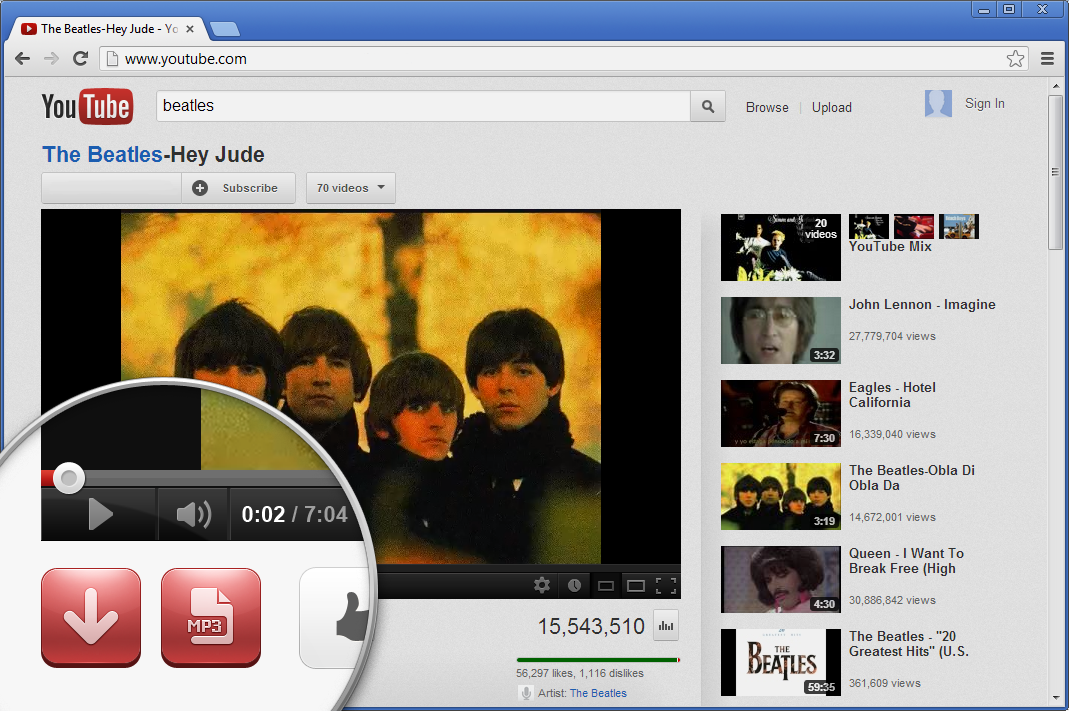Click the 16,339,040 views text

(x=892, y=434)
